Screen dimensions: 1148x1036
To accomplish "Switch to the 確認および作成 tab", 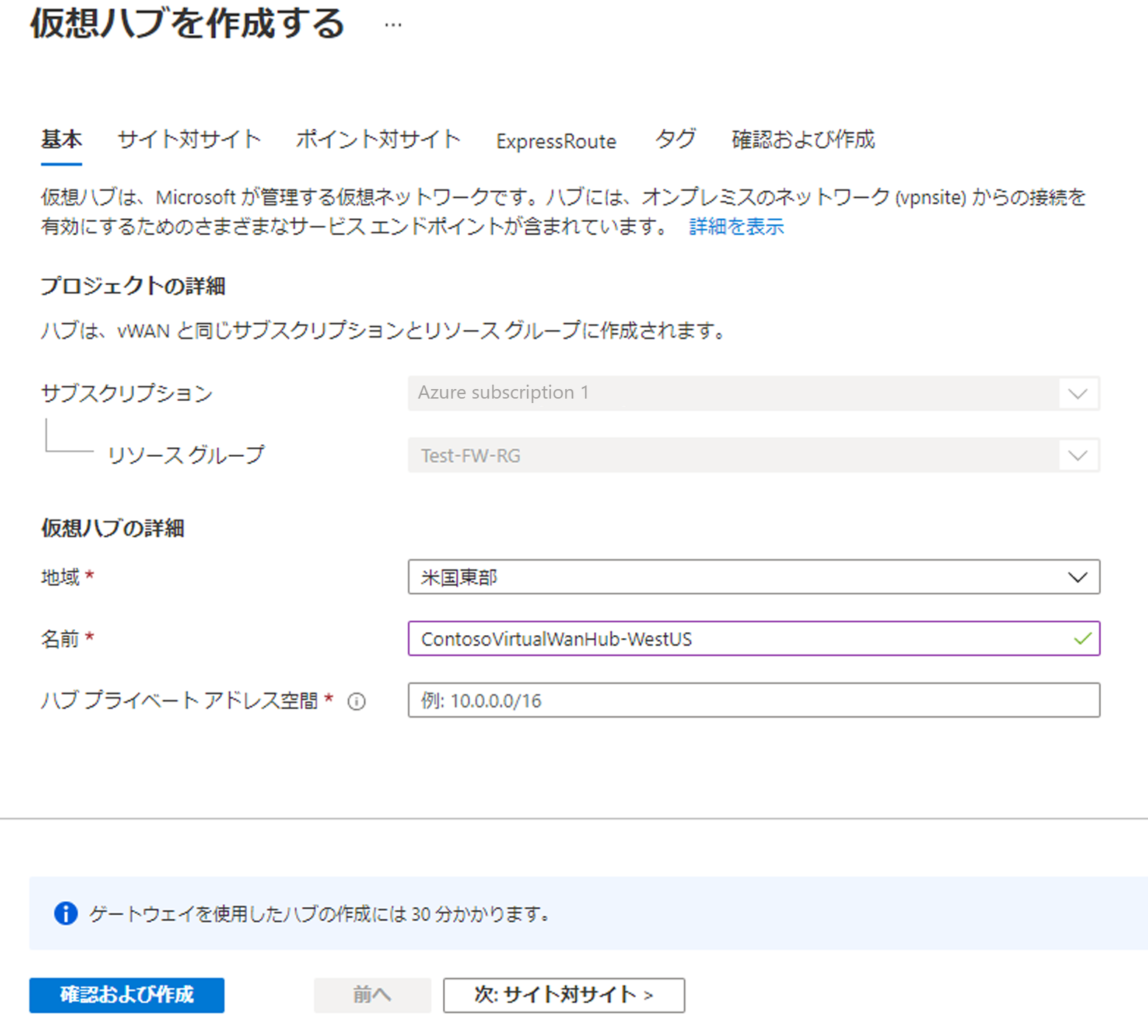I will tap(803, 139).
